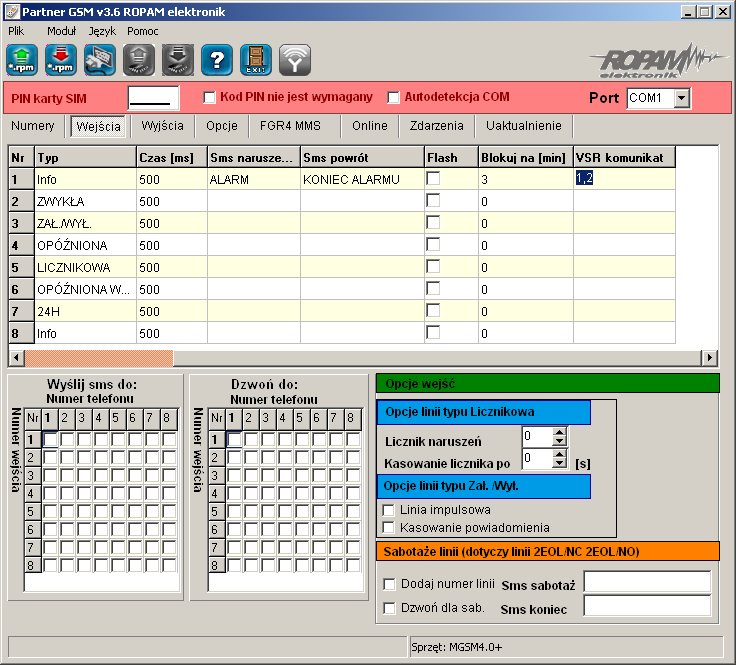Viewport: 736px width, 665px height.
Task: Click the ALARM Sms naruszenie cell
Action: coord(254,179)
